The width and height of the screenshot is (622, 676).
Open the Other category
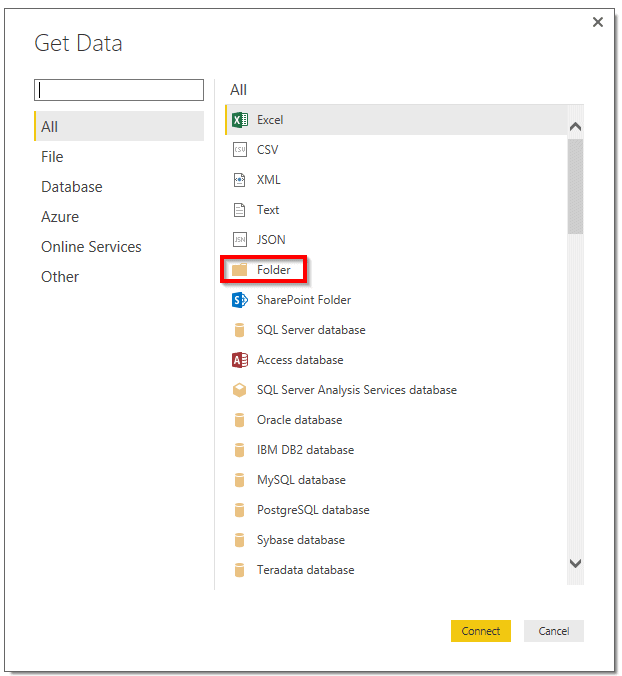point(60,277)
